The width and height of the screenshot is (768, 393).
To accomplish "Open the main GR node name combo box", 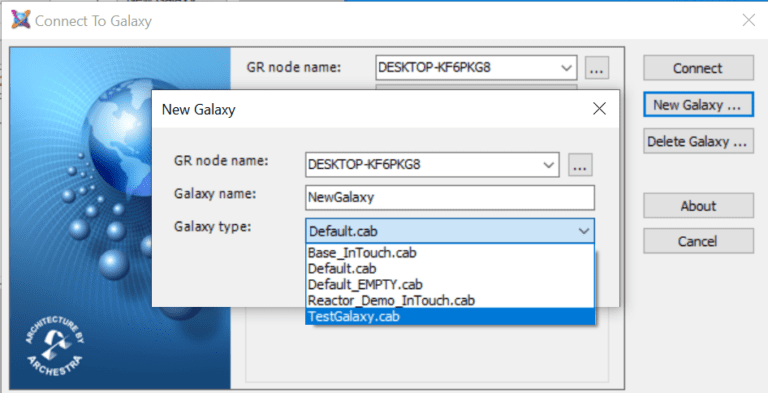I will tap(477, 68).
